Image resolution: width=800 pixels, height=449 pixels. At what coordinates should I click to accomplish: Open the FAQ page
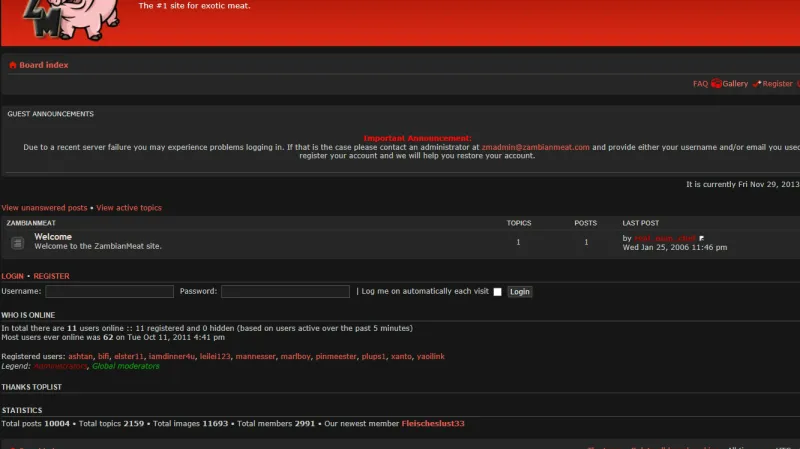[x=700, y=84]
